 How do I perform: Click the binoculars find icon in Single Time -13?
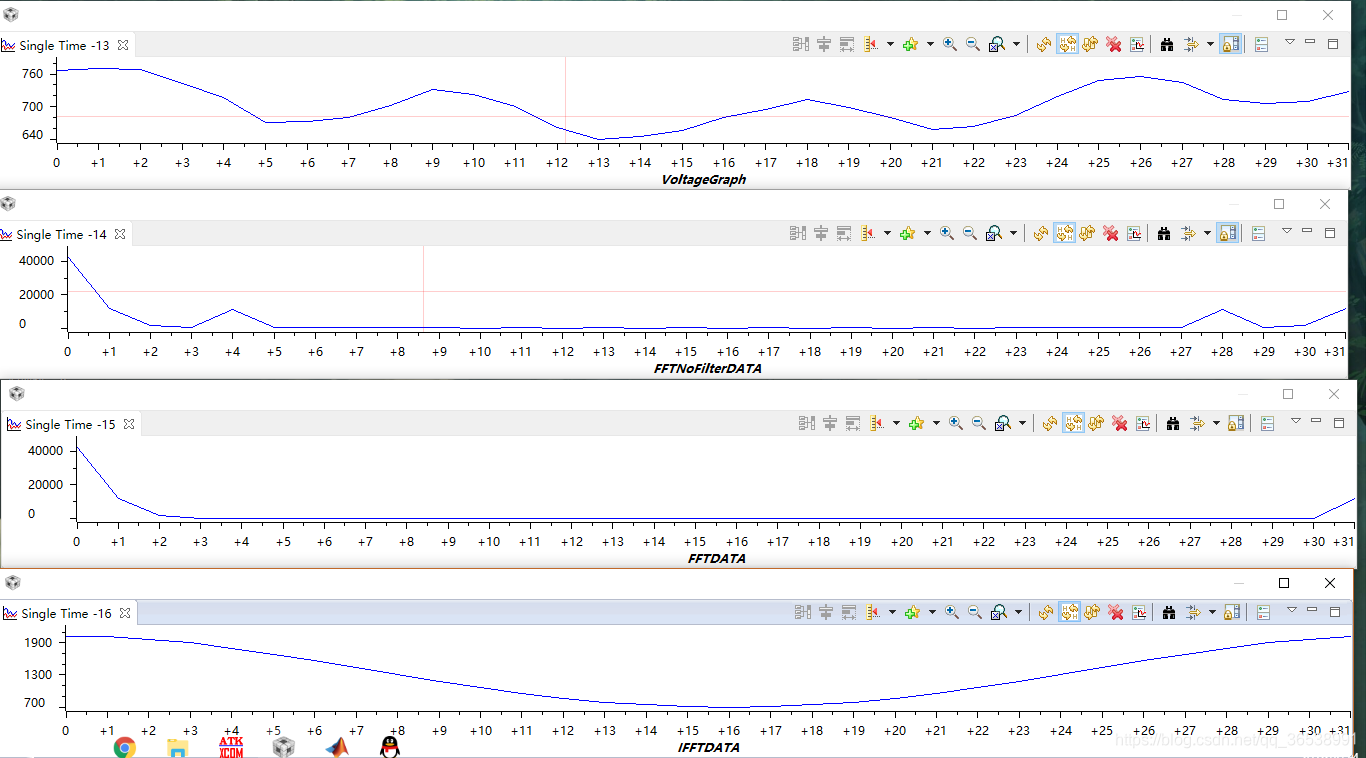(1167, 45)
